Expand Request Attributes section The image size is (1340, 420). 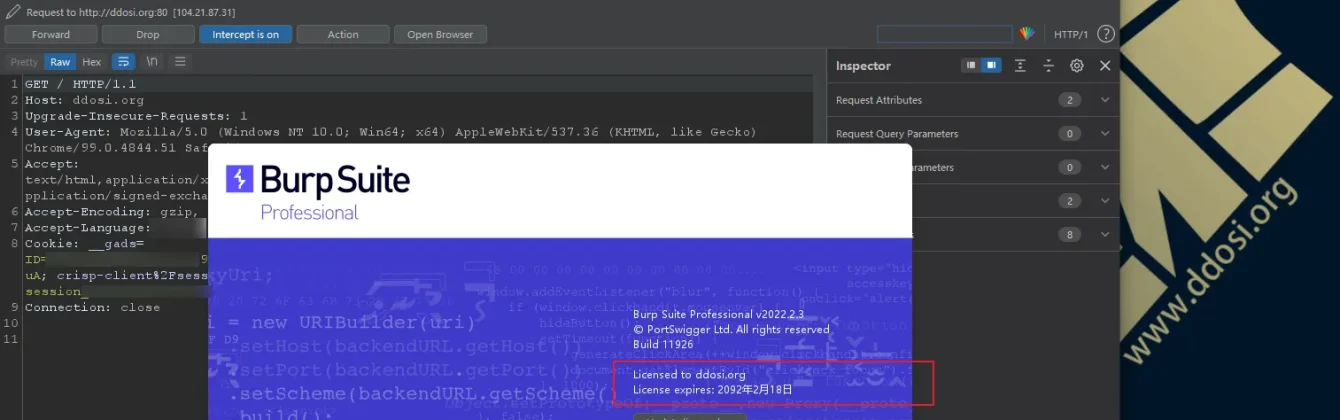(x=1105, y=100)
